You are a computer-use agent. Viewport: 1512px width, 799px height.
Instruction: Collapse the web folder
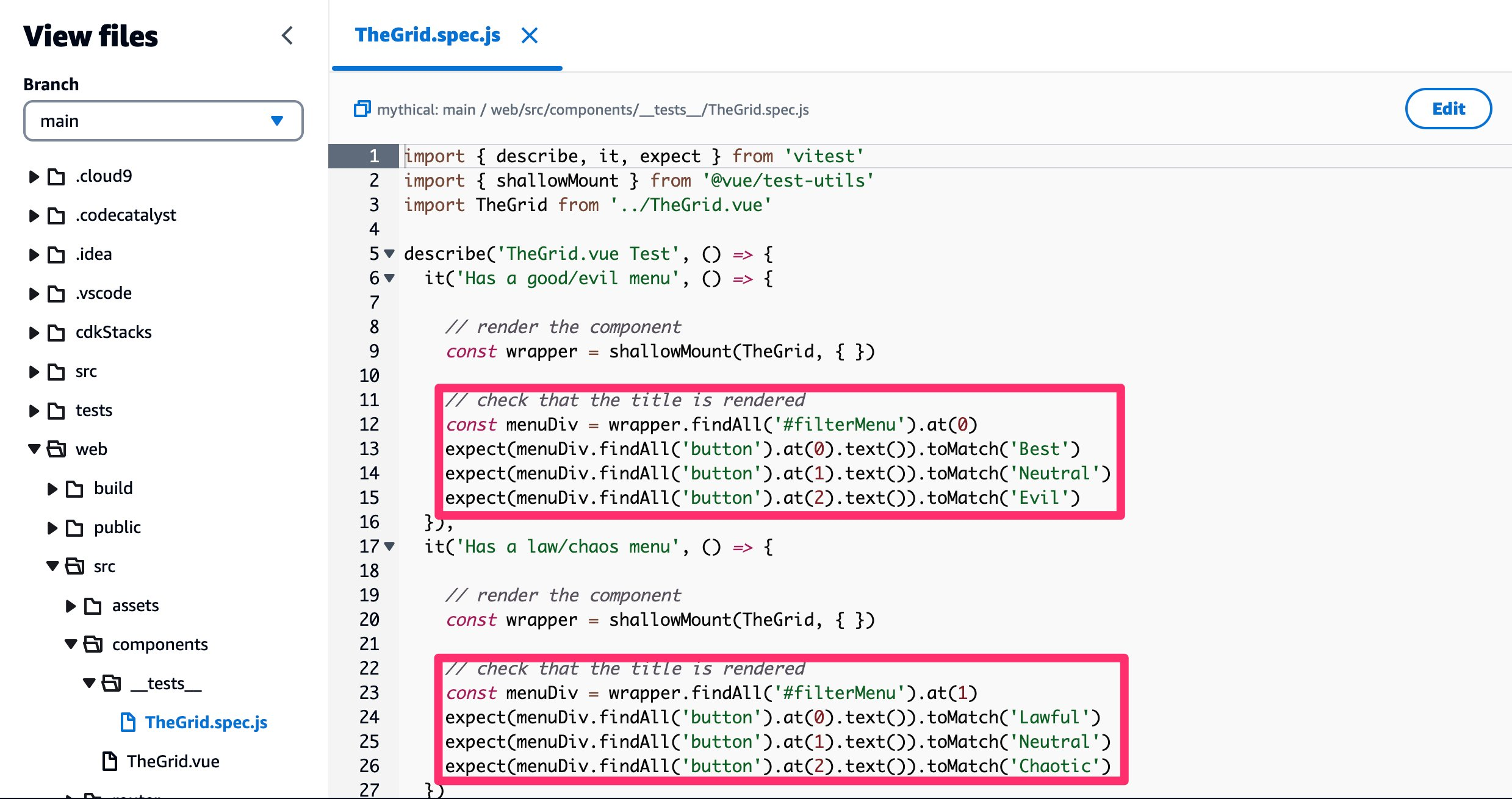coord(34,450)
